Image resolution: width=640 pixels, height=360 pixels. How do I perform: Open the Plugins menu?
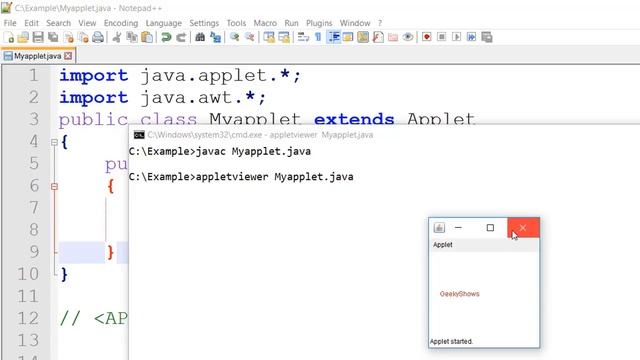[319, 23]
